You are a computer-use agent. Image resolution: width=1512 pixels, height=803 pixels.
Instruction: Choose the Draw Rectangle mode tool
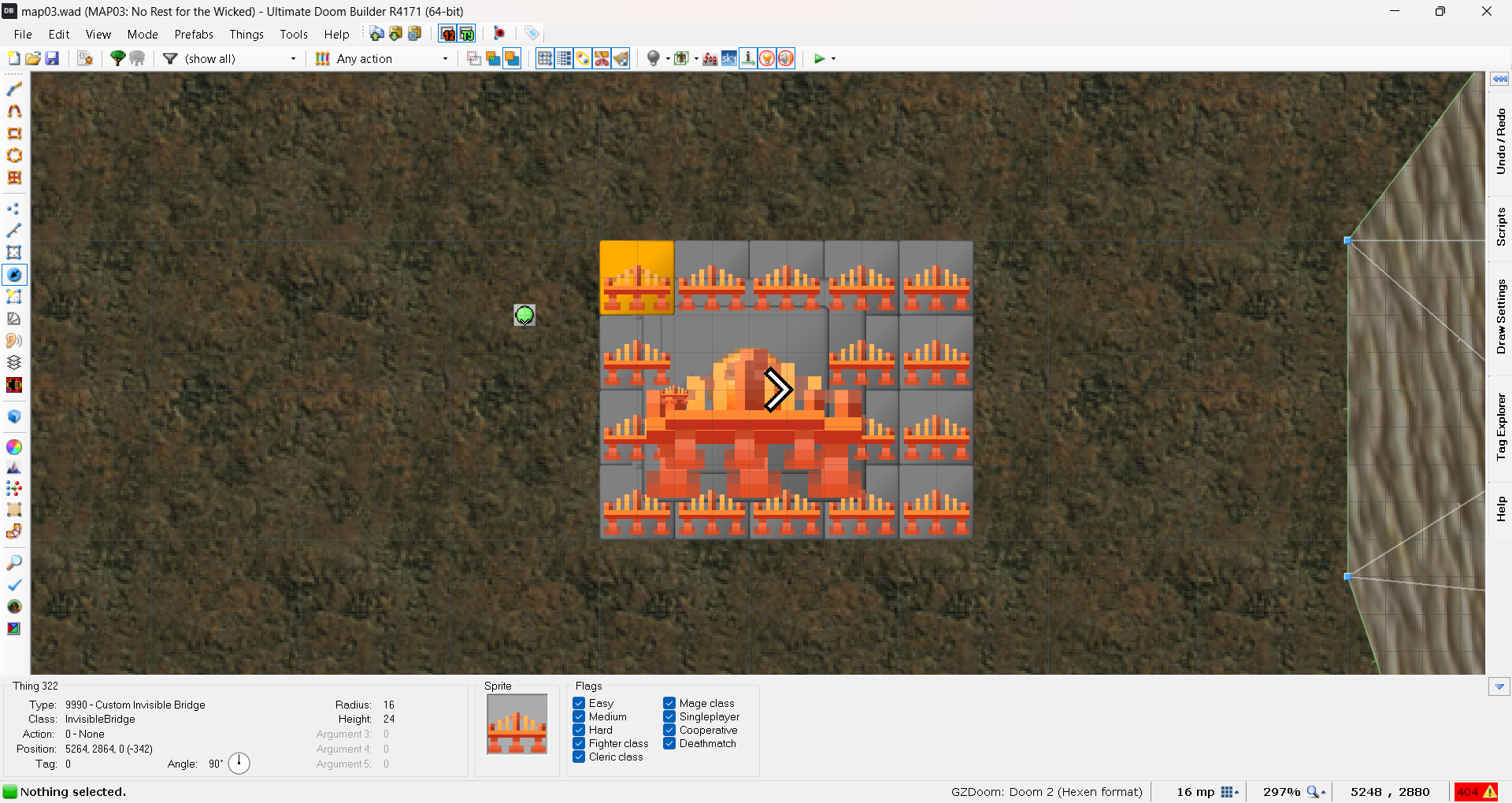(14, 134)
